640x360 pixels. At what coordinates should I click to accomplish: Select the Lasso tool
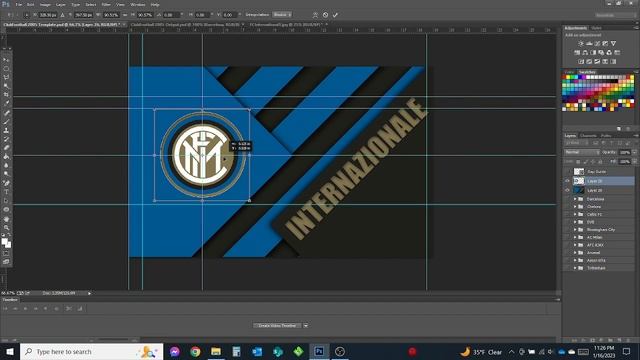(x=6, y=78)
